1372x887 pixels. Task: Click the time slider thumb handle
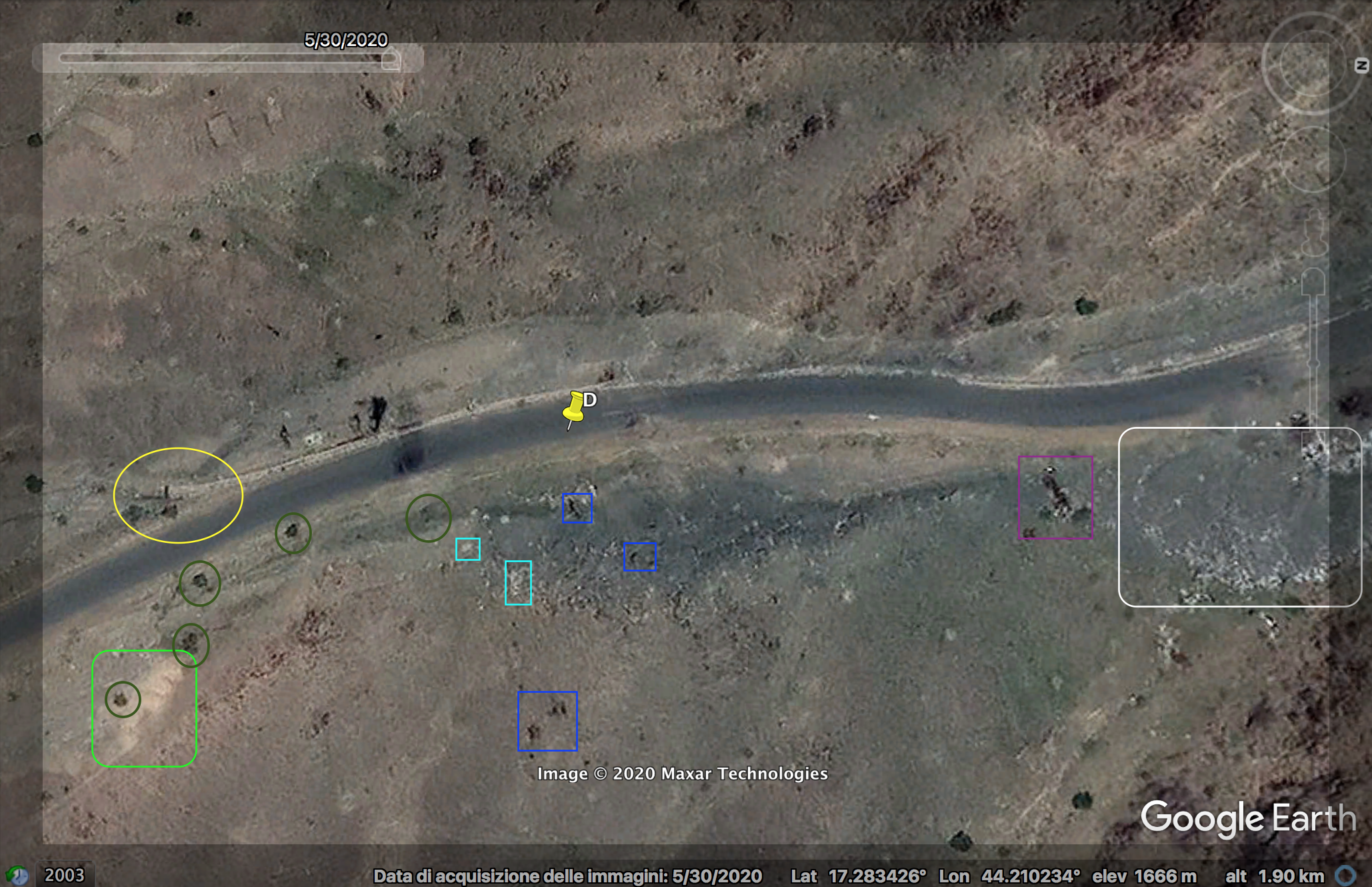(391, 60)
